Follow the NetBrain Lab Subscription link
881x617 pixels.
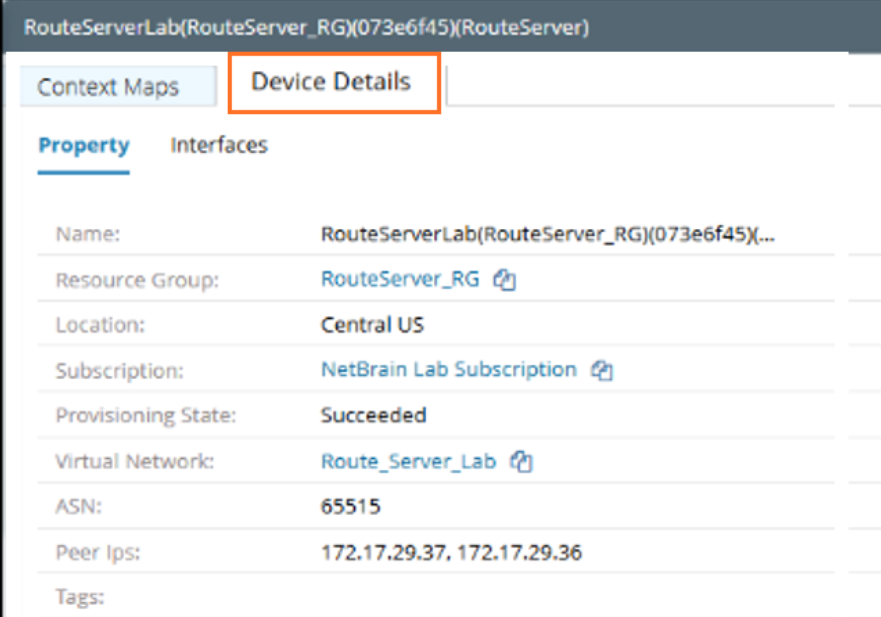coord(448,369)
